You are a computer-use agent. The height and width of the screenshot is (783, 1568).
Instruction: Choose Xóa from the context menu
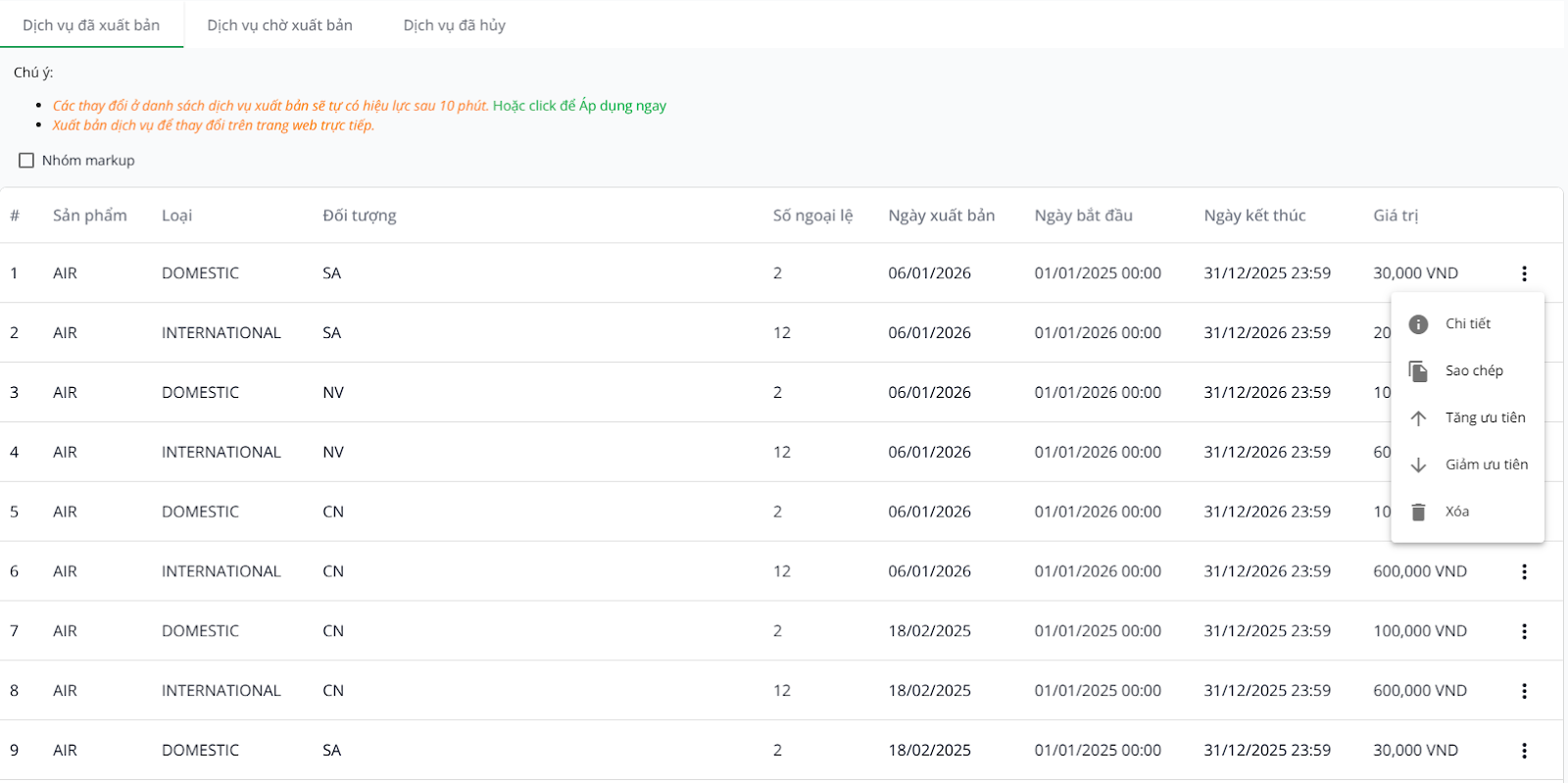pos(1457,512)
